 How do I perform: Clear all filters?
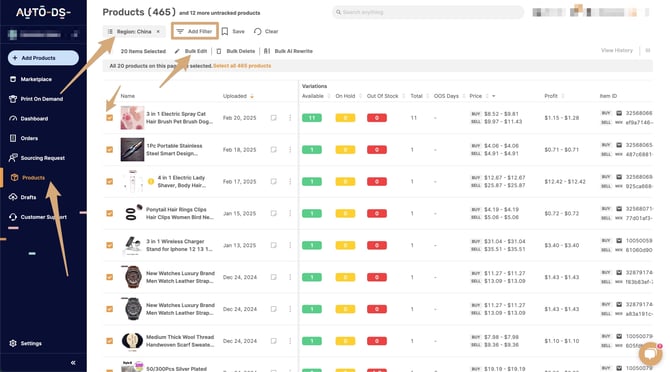(x=266, y=31)
